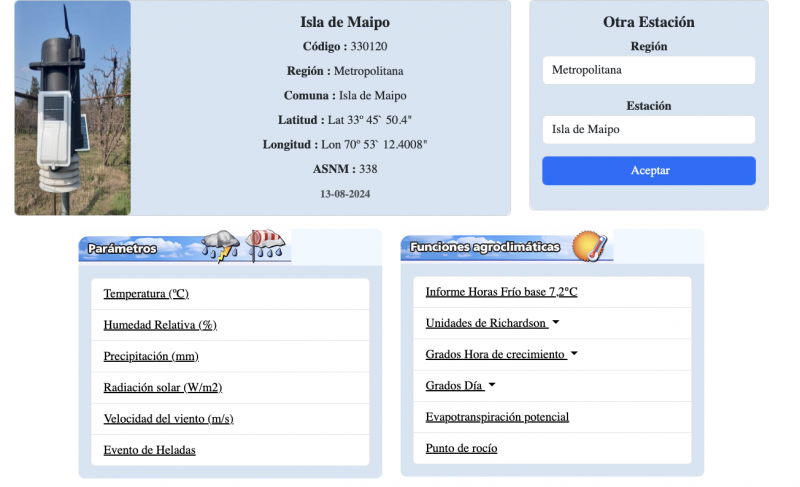
Task: Click the ASNM : 338 text
Action: [345, 169]
